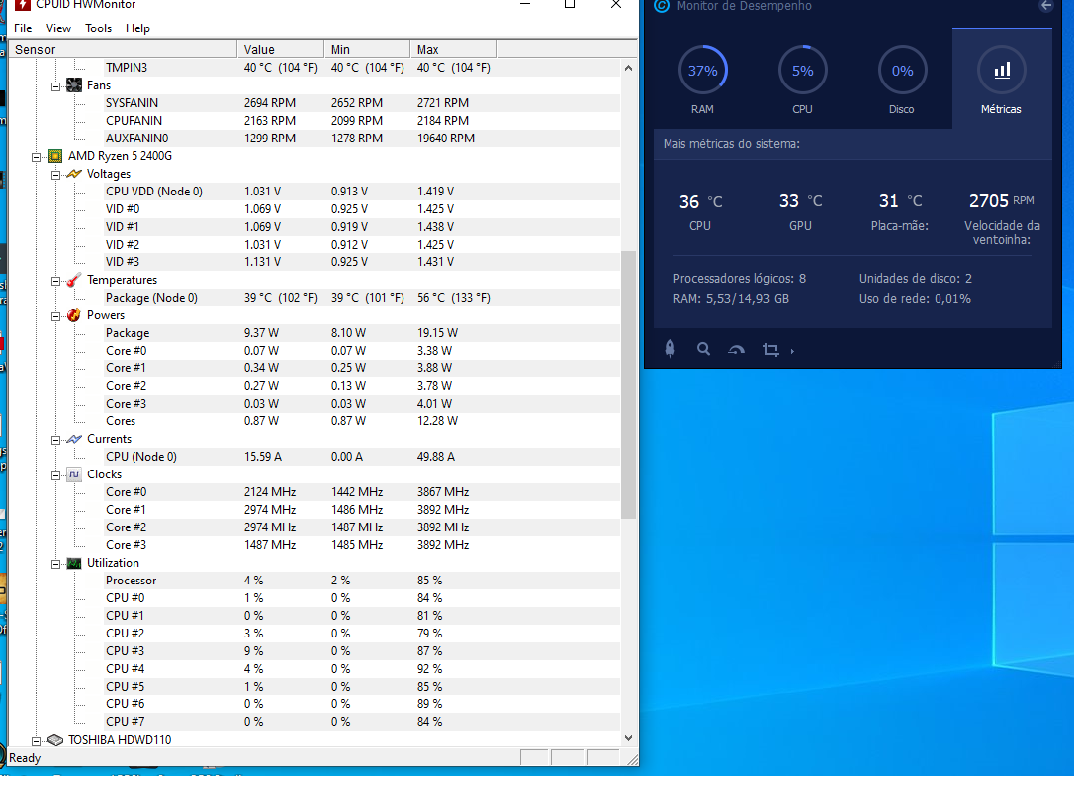Click the scroll down arrow in HWMonitor
The width and height of the screenshot is (1078, 790).
628,738
